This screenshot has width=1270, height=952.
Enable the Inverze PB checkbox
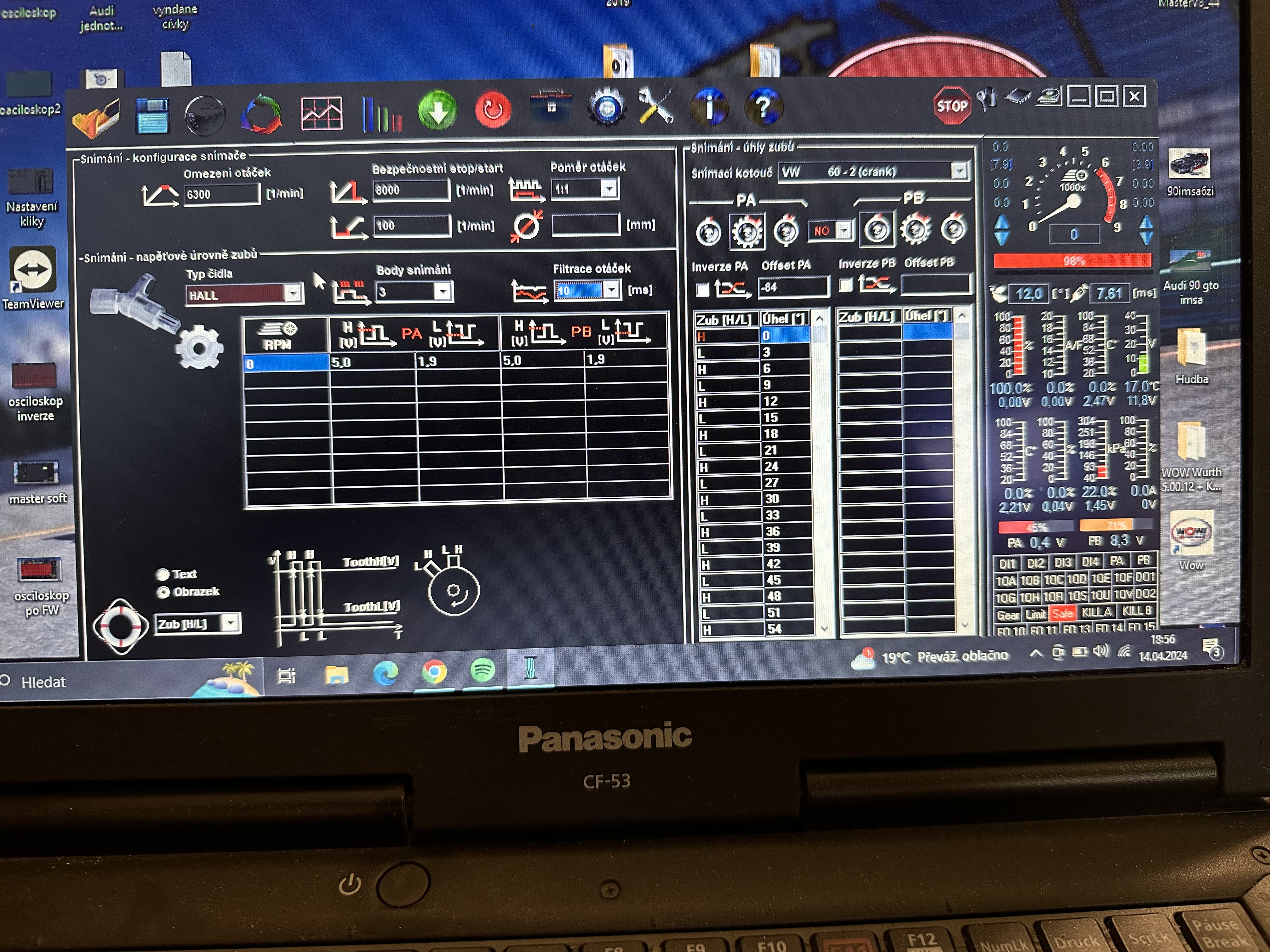coord(845,285)
